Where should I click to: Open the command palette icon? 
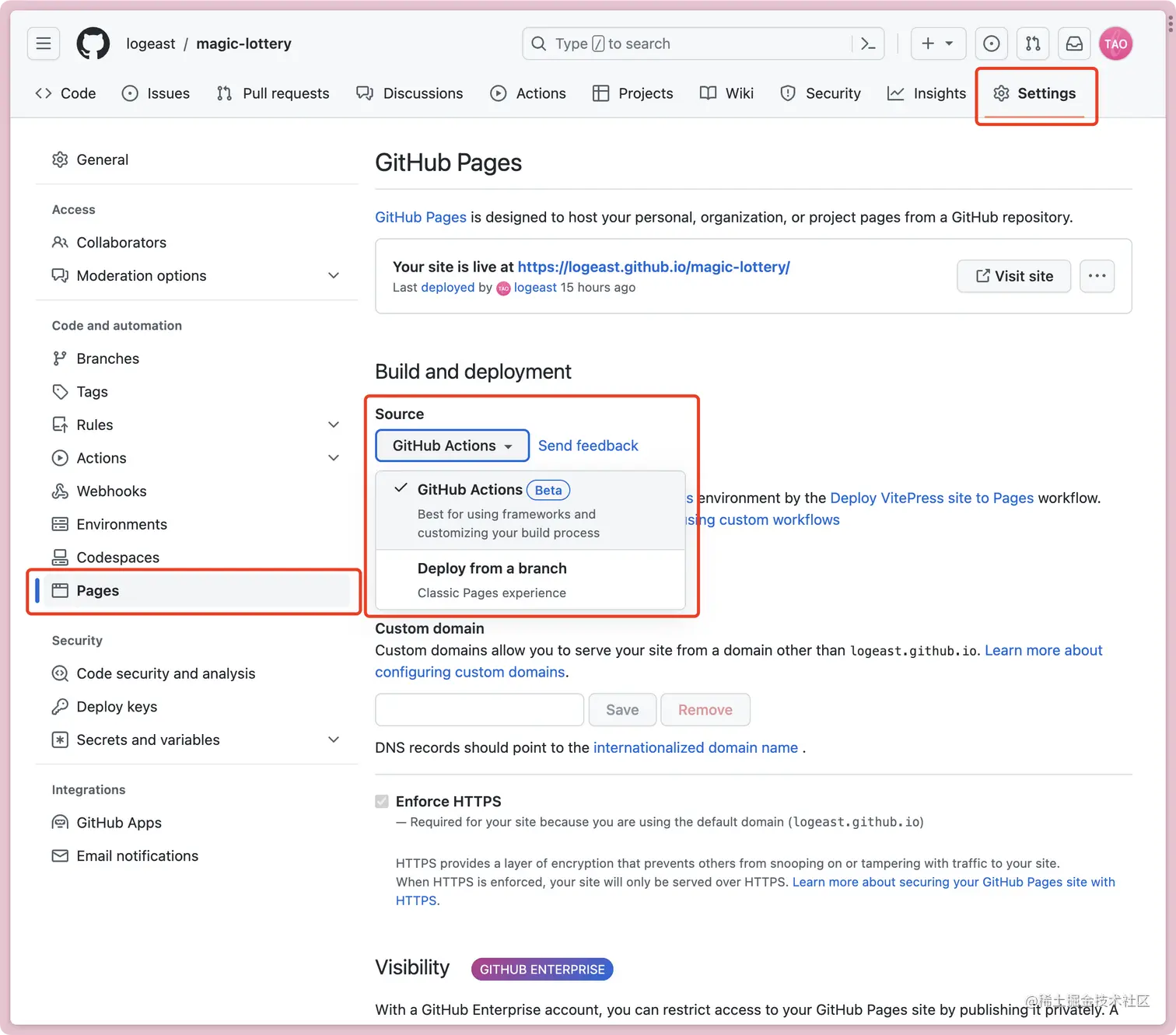click(868, 44)
